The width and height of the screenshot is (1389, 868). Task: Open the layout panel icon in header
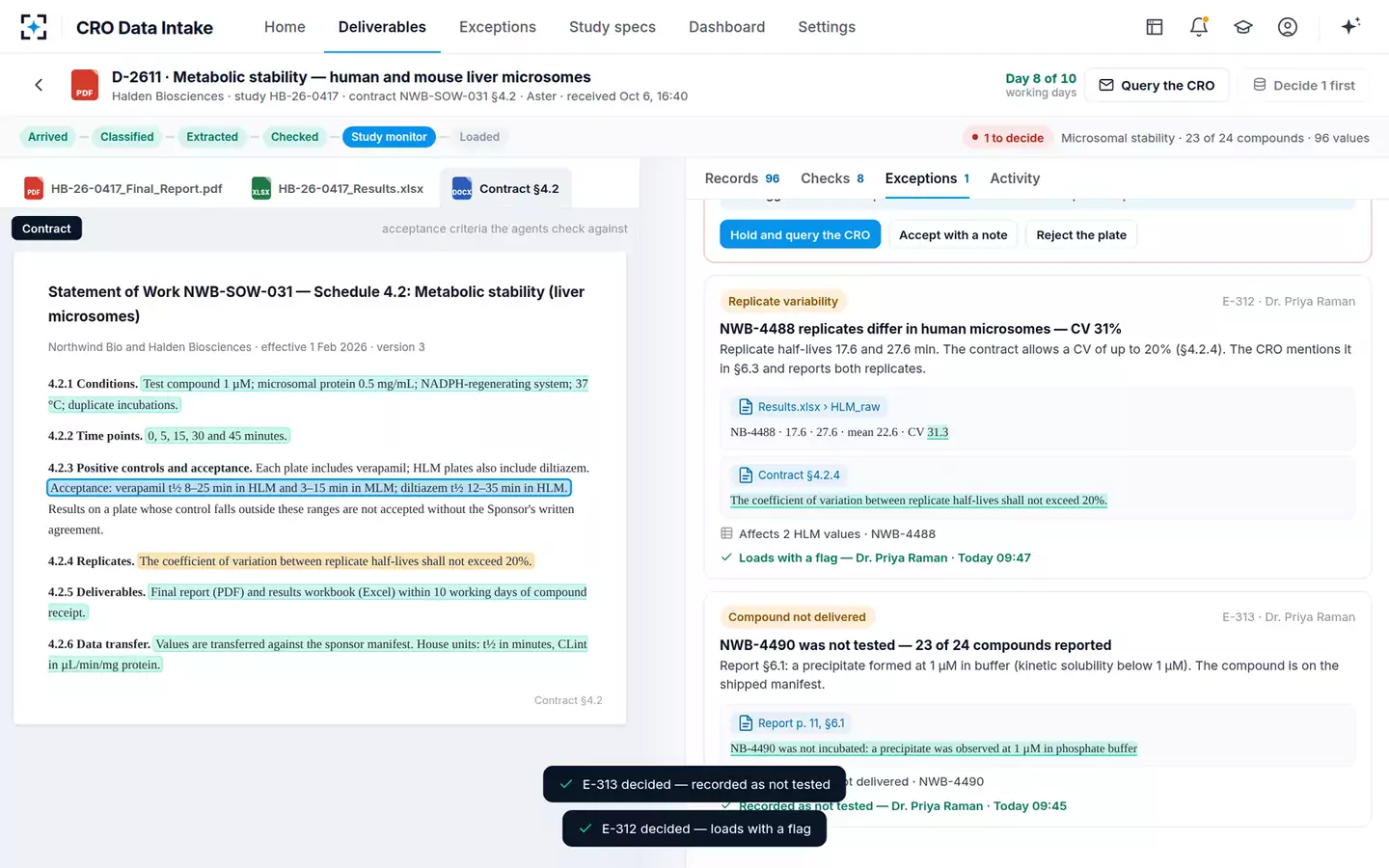(1154, 27)
